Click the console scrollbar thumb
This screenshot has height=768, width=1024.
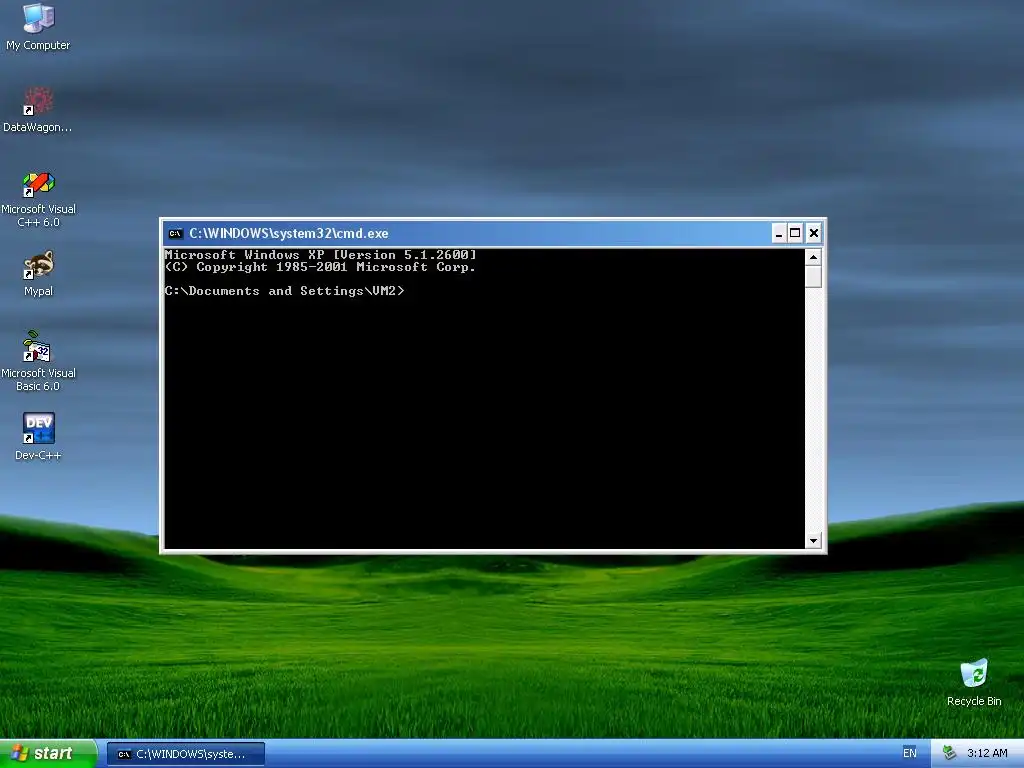[813, 276]
